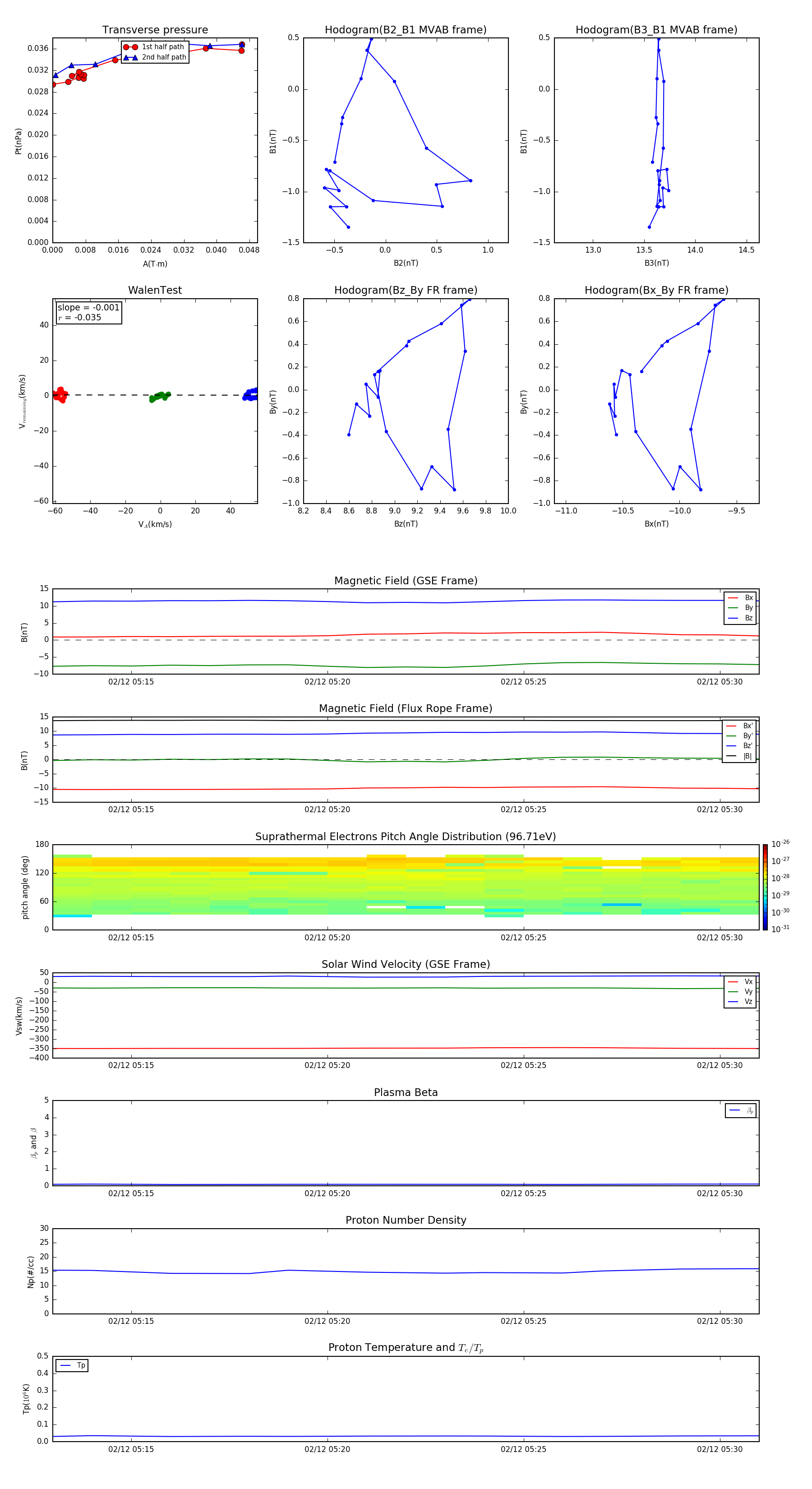Click the "r = -0.035" annotation
This screenshot has height=1489, width=812.
click(80, 317)
